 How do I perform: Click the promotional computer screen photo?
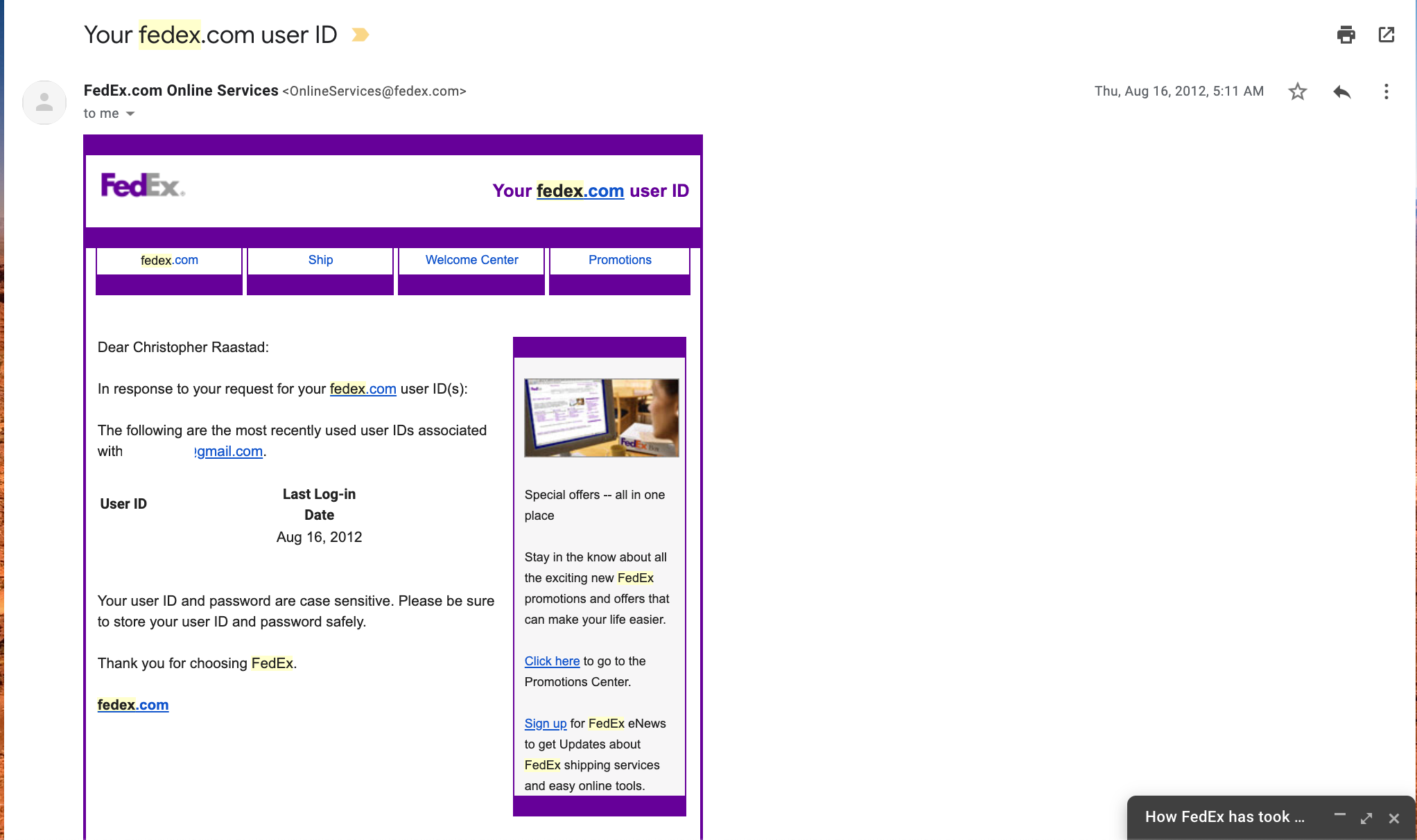(x=602, y=417)
